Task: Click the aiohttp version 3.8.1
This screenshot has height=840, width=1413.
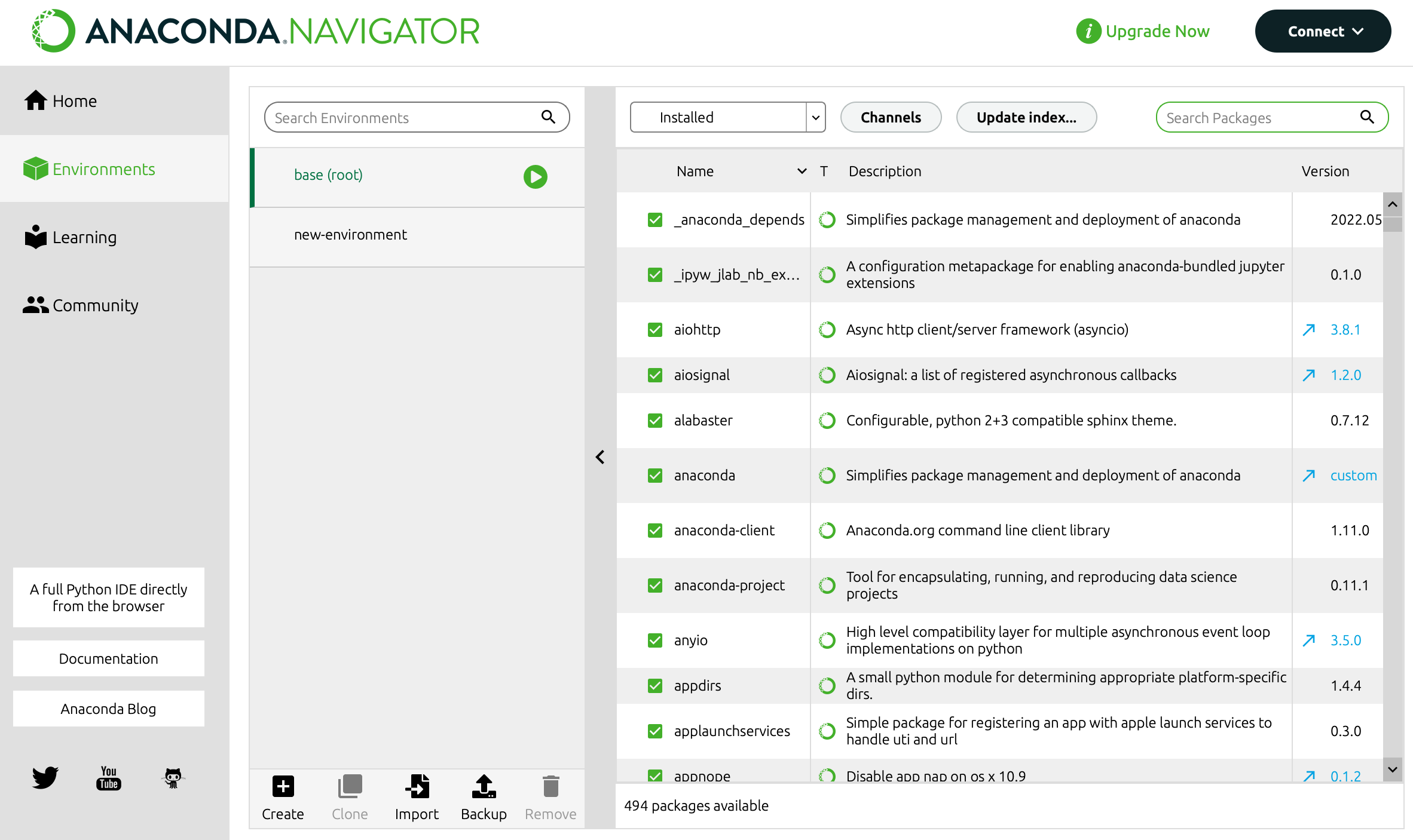Action: coord(1345,330)
